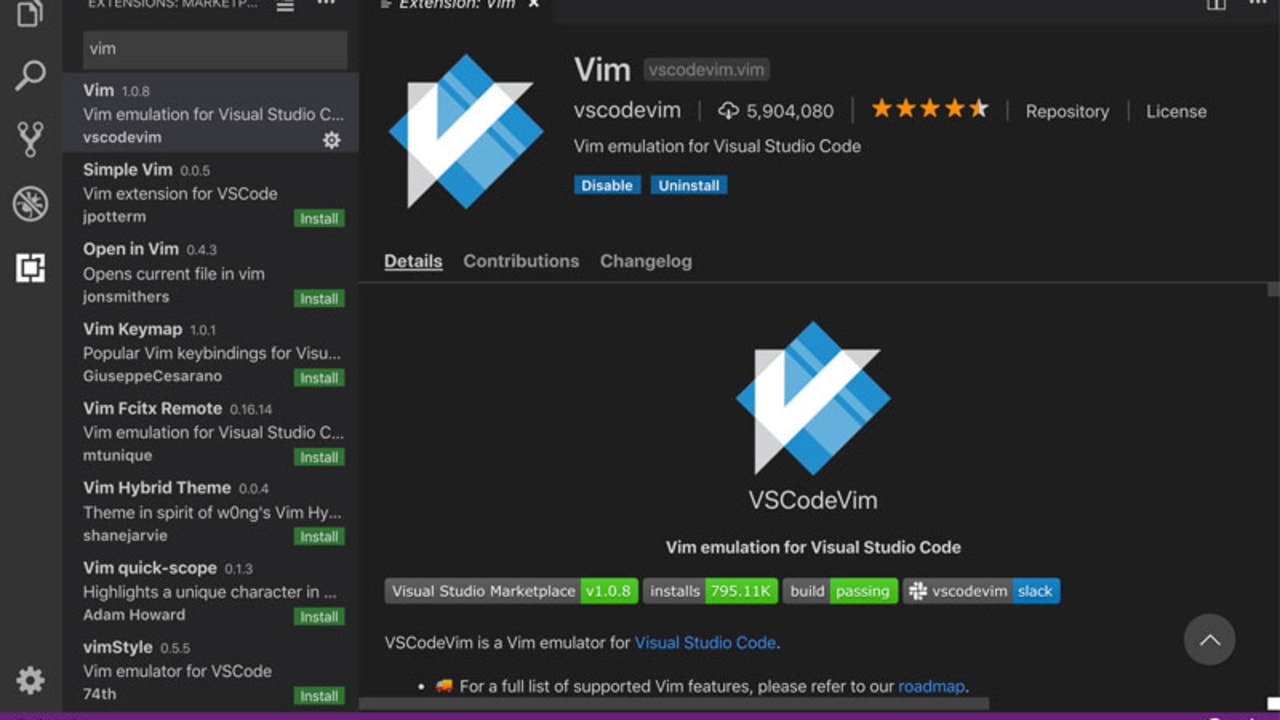Install the Vim Hybrid Theme extension
The width and height of the screenshot is (1280, 720).
tap(319, 536)
